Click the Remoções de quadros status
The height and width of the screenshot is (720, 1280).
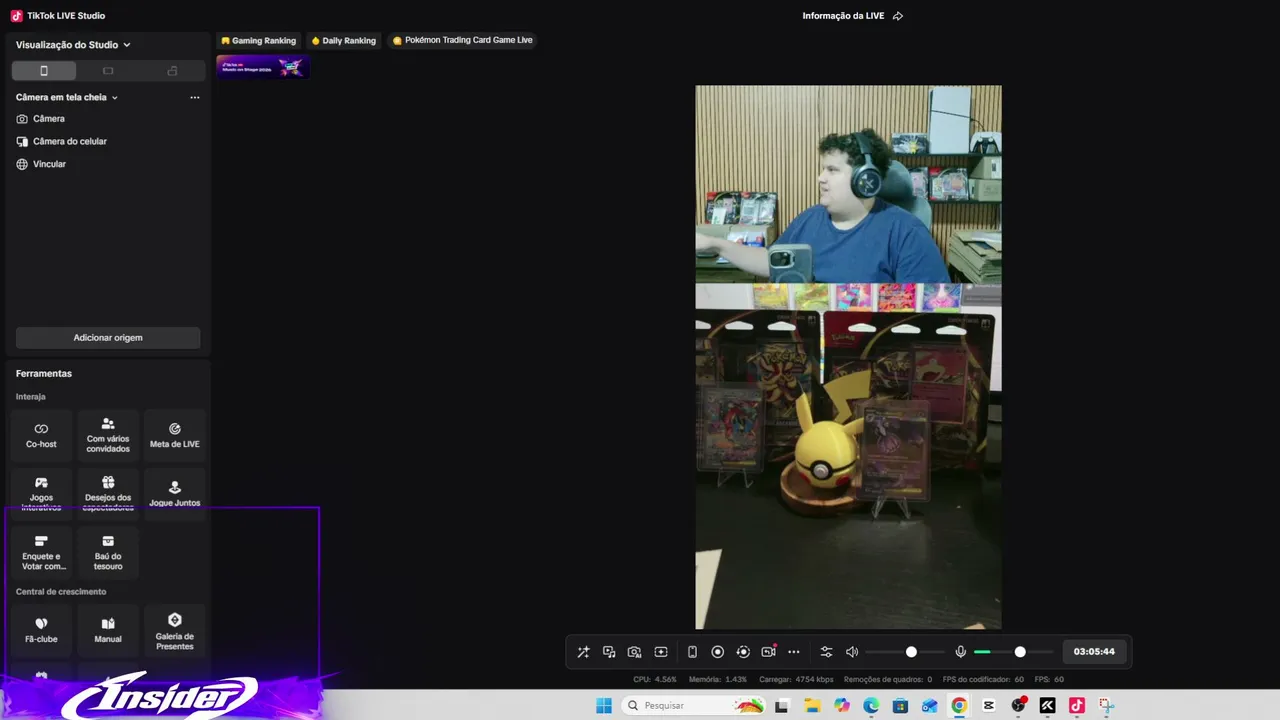click(888, 680)
